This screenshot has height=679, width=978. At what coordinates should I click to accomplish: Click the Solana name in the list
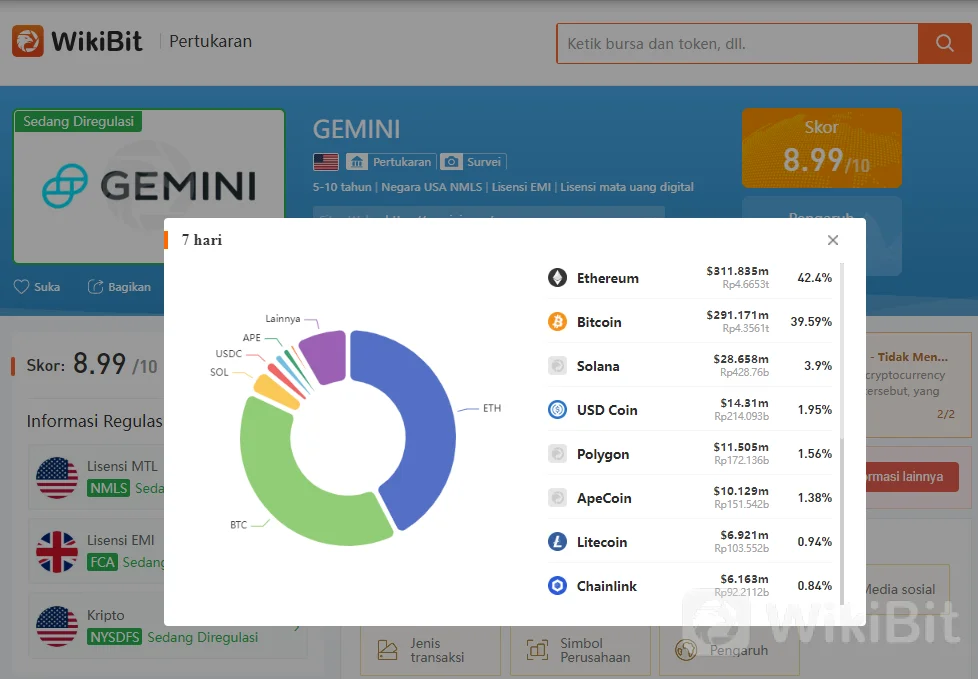point(598,366)
